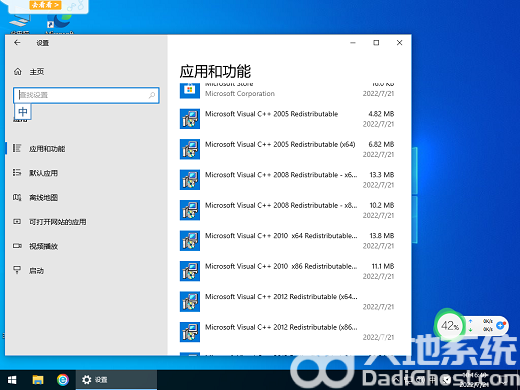Select Microsoft Corporation store entry text

pos(240,94)
